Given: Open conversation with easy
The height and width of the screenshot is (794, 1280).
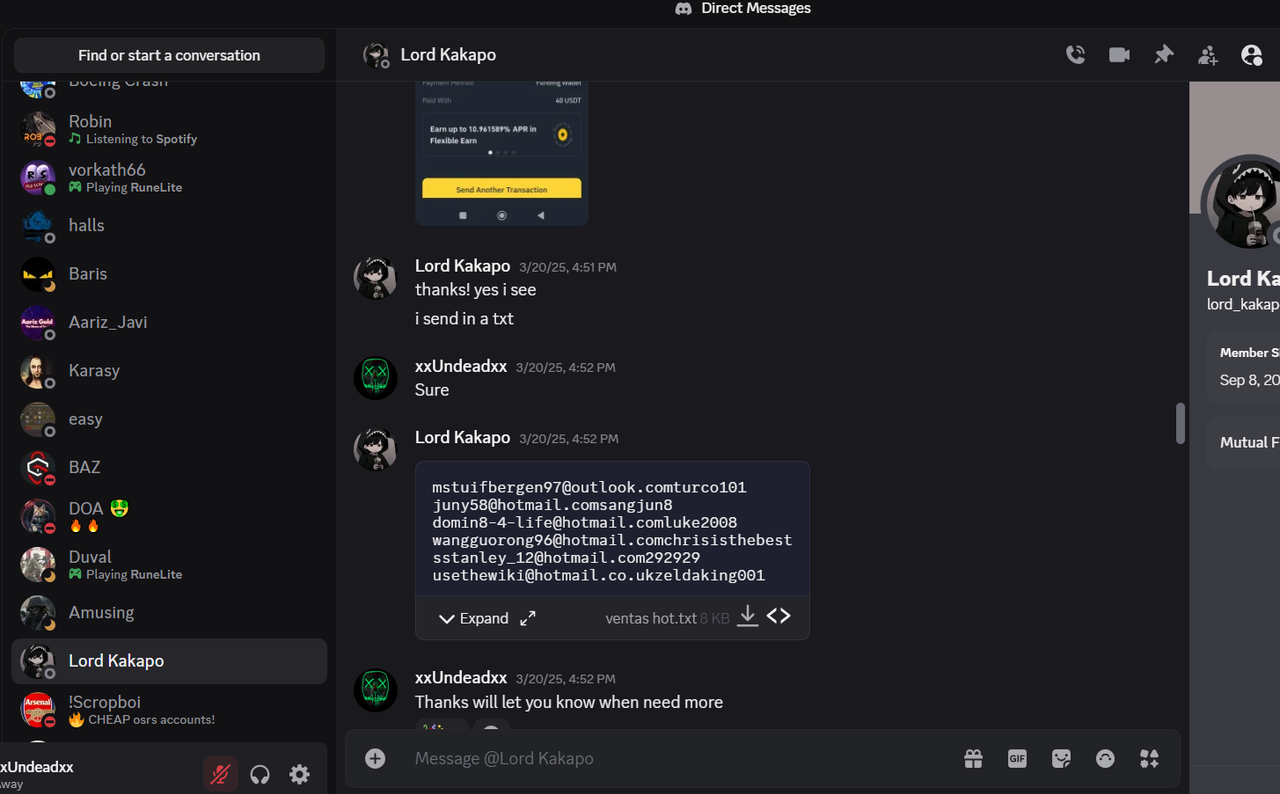Looking at the screenshot, I should 169,419.
